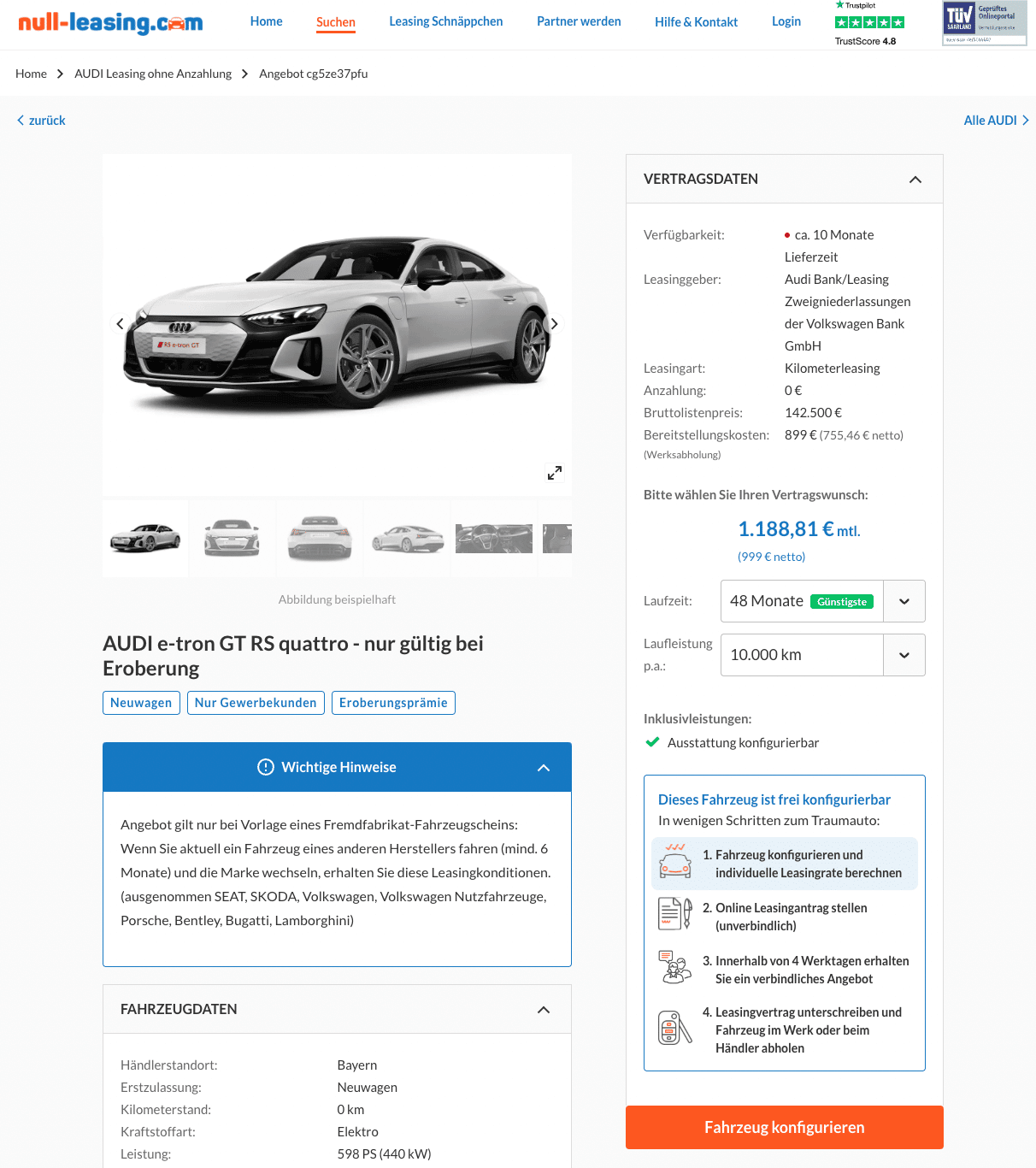Go back with the zurück link

click(x=41, y=121)
